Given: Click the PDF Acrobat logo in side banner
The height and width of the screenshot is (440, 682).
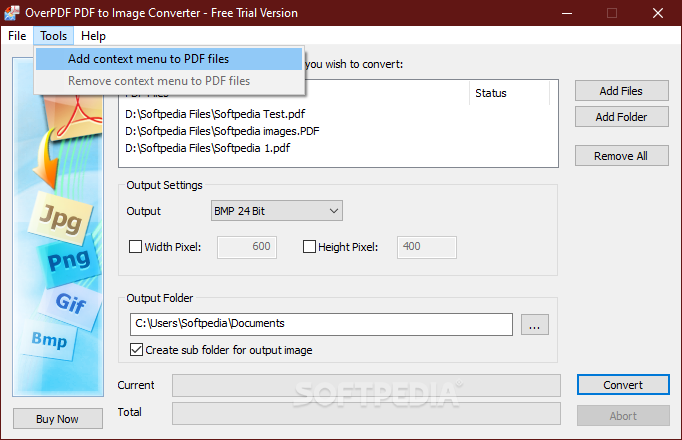Looking at the screenshot, I should [x=75, y=117].
